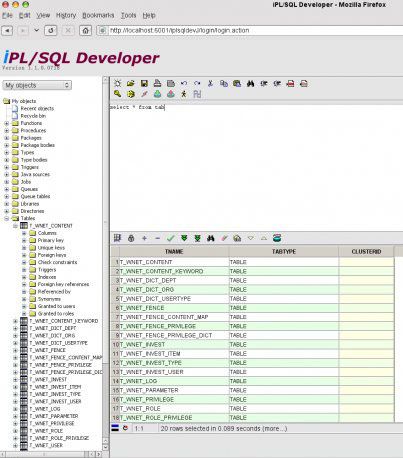Click the Cut scissors icon

click(x=210, y=83)
